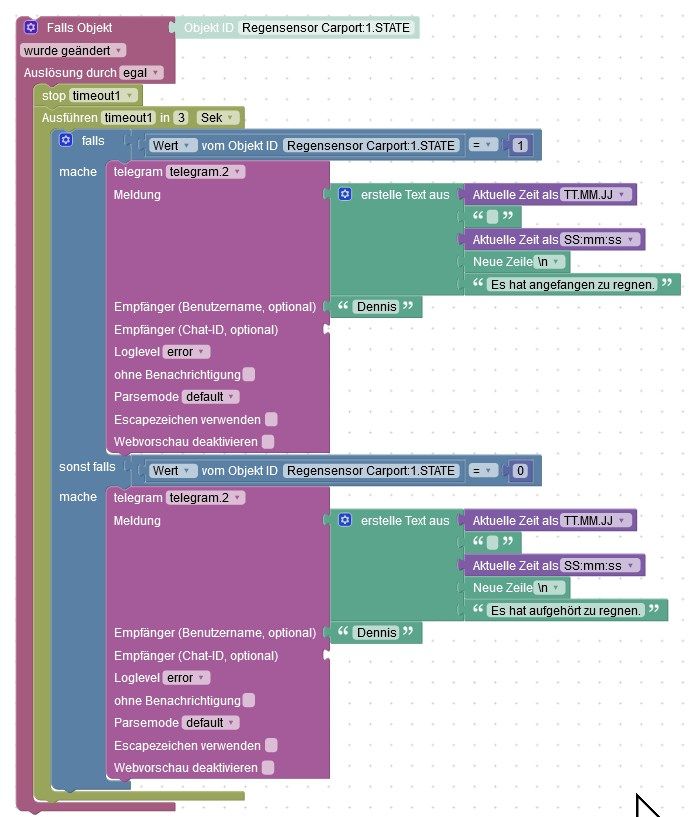Open equals operator dropdown comparing to 0
This screenshot has height=817, width=689.
tap(483, 471)
